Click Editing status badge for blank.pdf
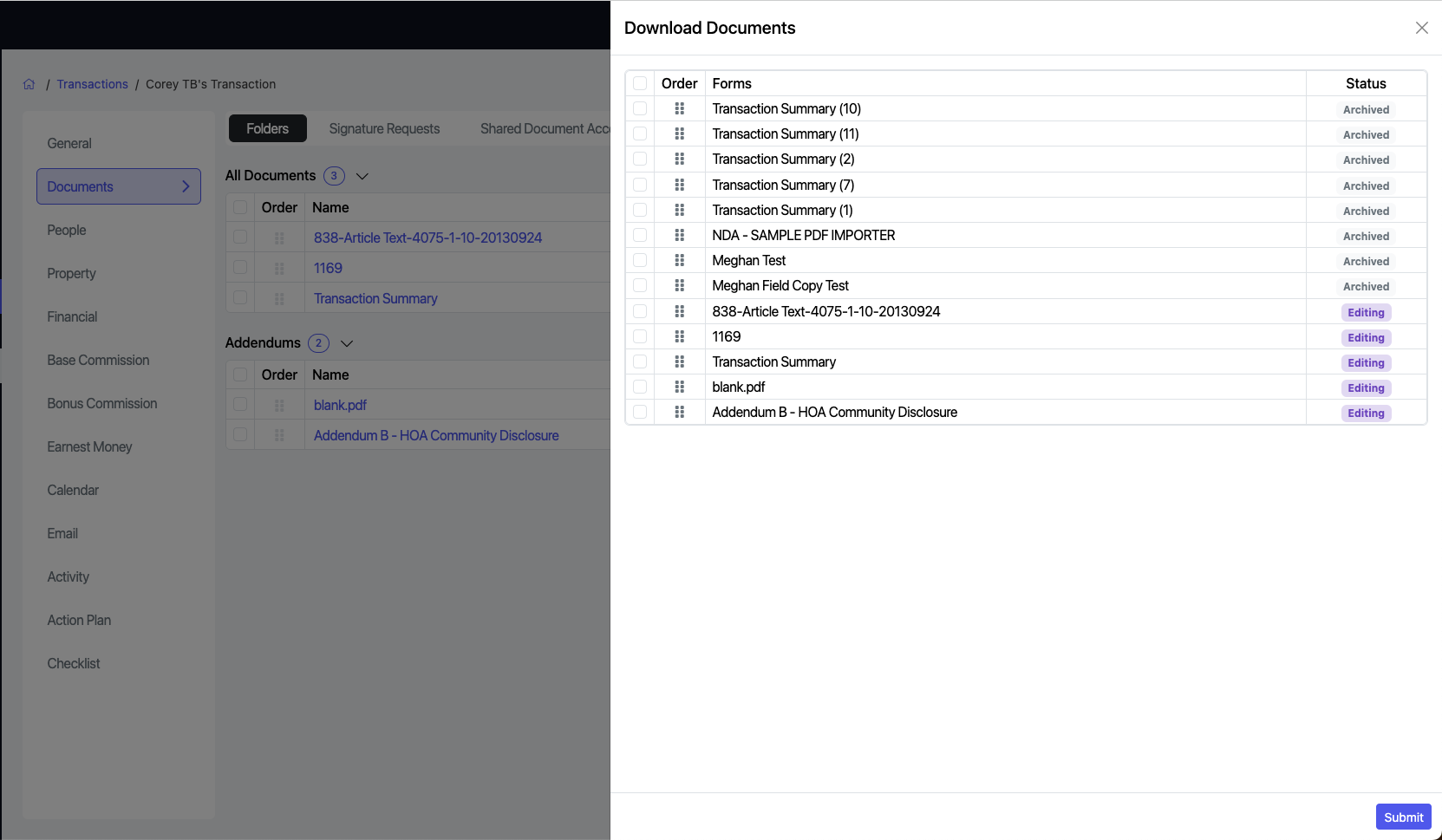Image resolution: width=1442 pixels, height=840 pixels. pos(1366,387)
